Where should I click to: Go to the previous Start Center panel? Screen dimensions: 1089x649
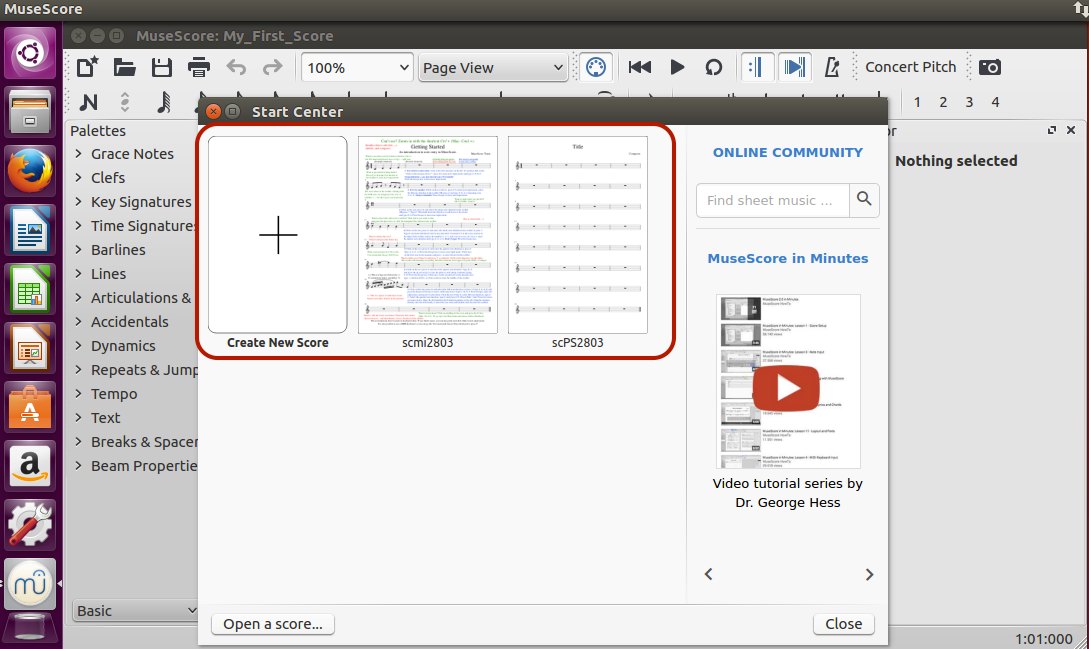[708, 574]
